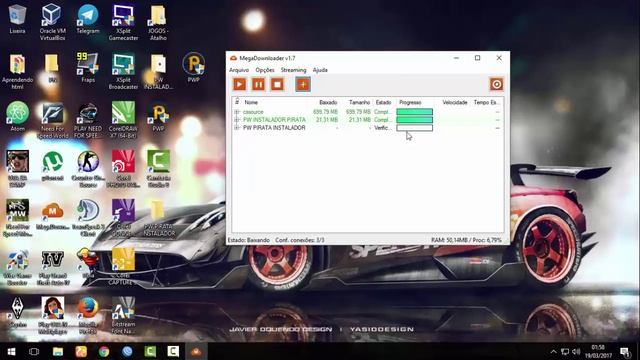Expand the PW PIRATA INSTALADOR entry

pos(237,128)
